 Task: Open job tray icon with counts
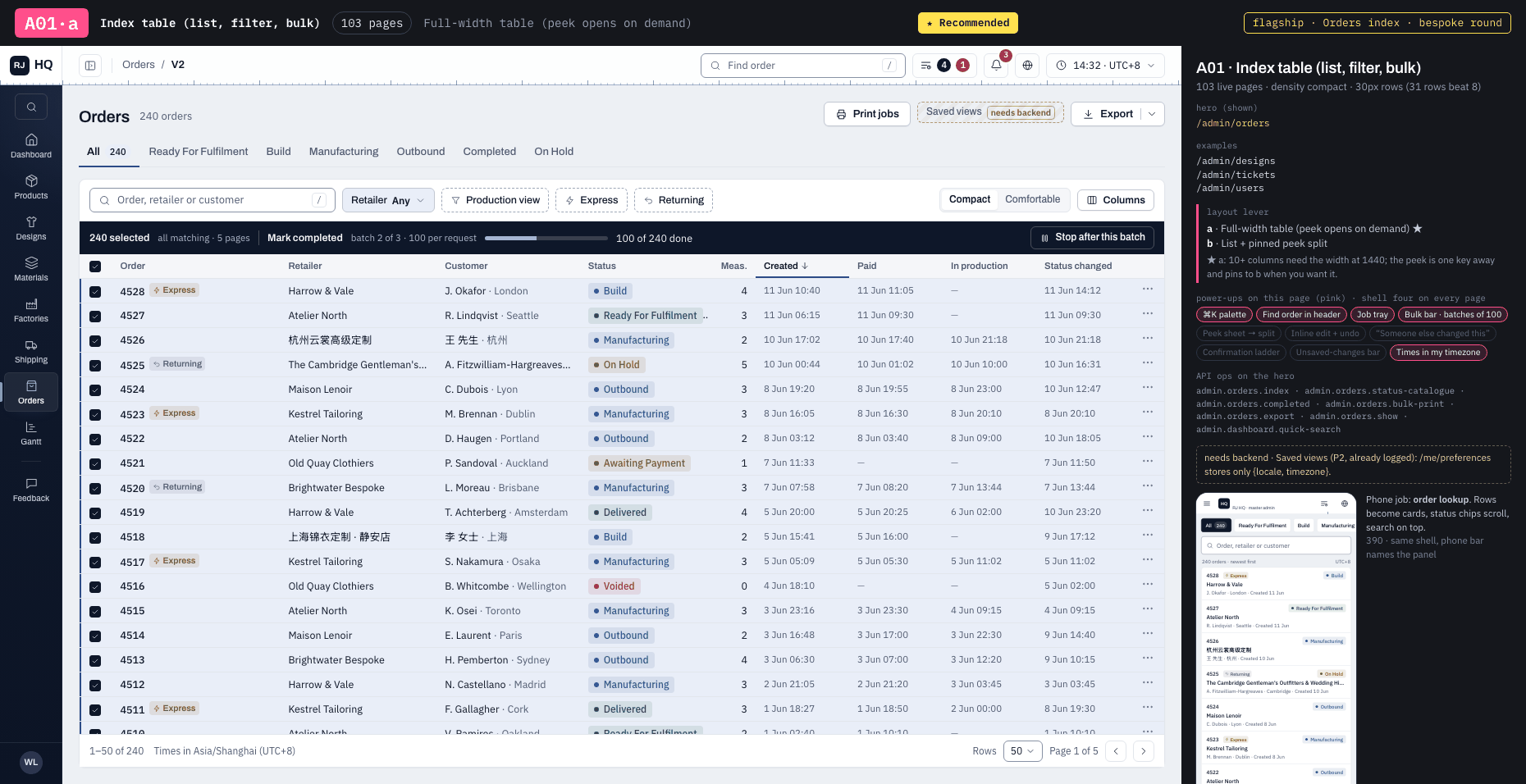pyautogui.click(x=944, y=65)
